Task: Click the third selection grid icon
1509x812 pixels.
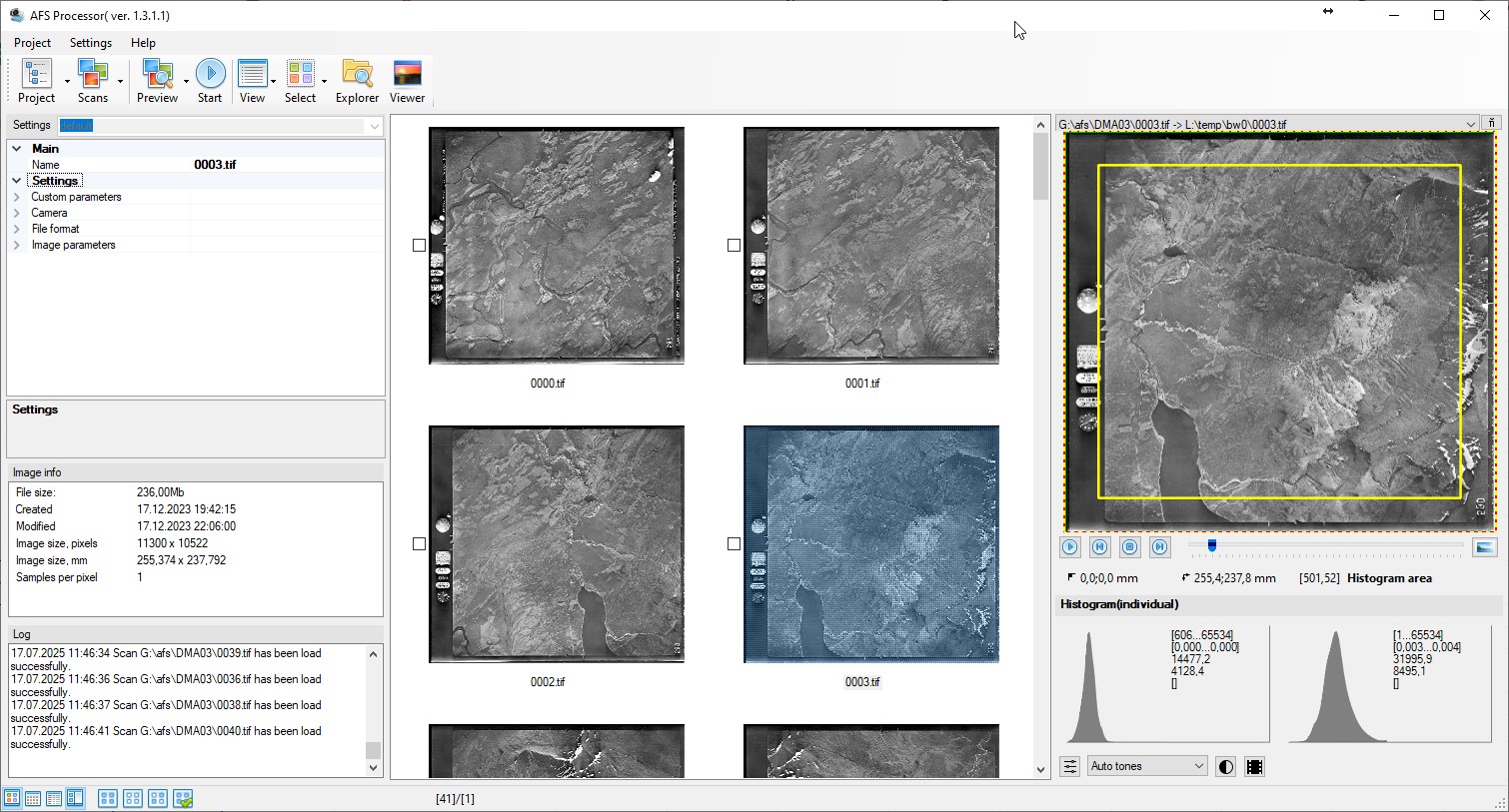Action: [158, 798]
